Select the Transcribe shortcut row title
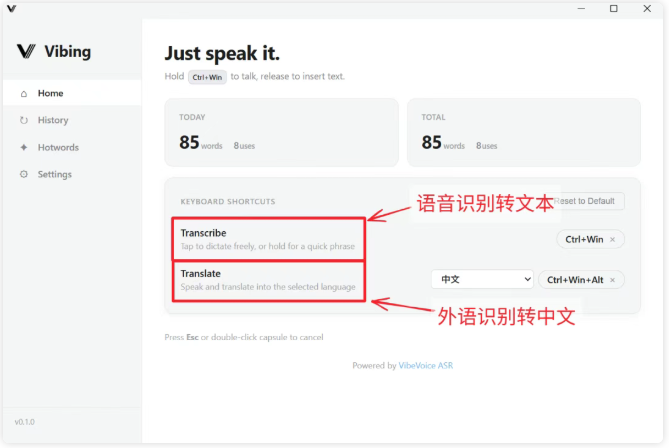The width and height of the screenshot is (669, 448). click(x=203, y=233)
